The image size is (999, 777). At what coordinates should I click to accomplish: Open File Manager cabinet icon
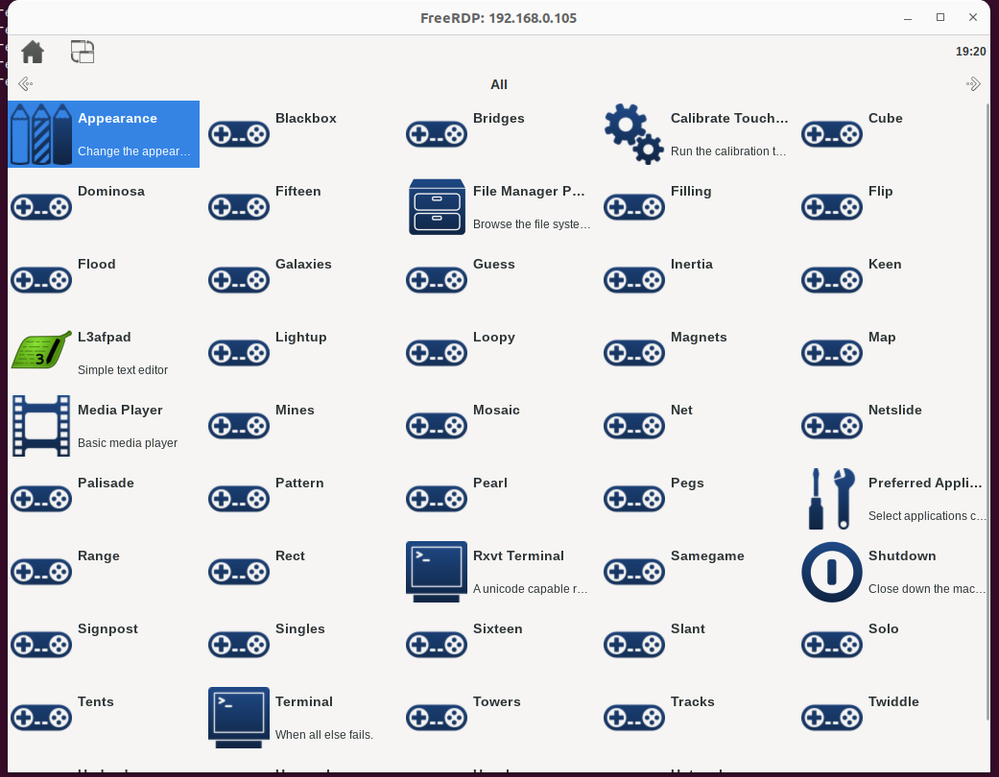436,207
